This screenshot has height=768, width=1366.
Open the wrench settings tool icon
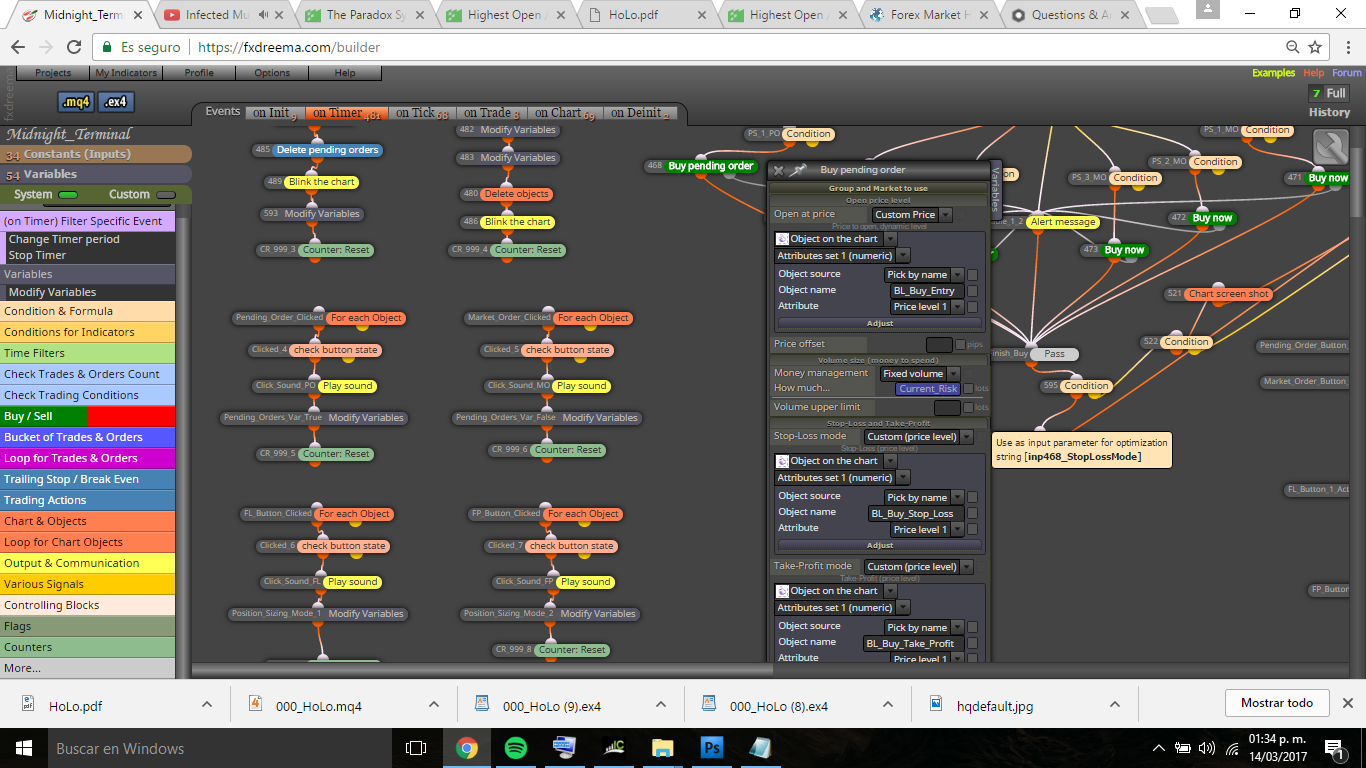click(x=1330, y=148)
